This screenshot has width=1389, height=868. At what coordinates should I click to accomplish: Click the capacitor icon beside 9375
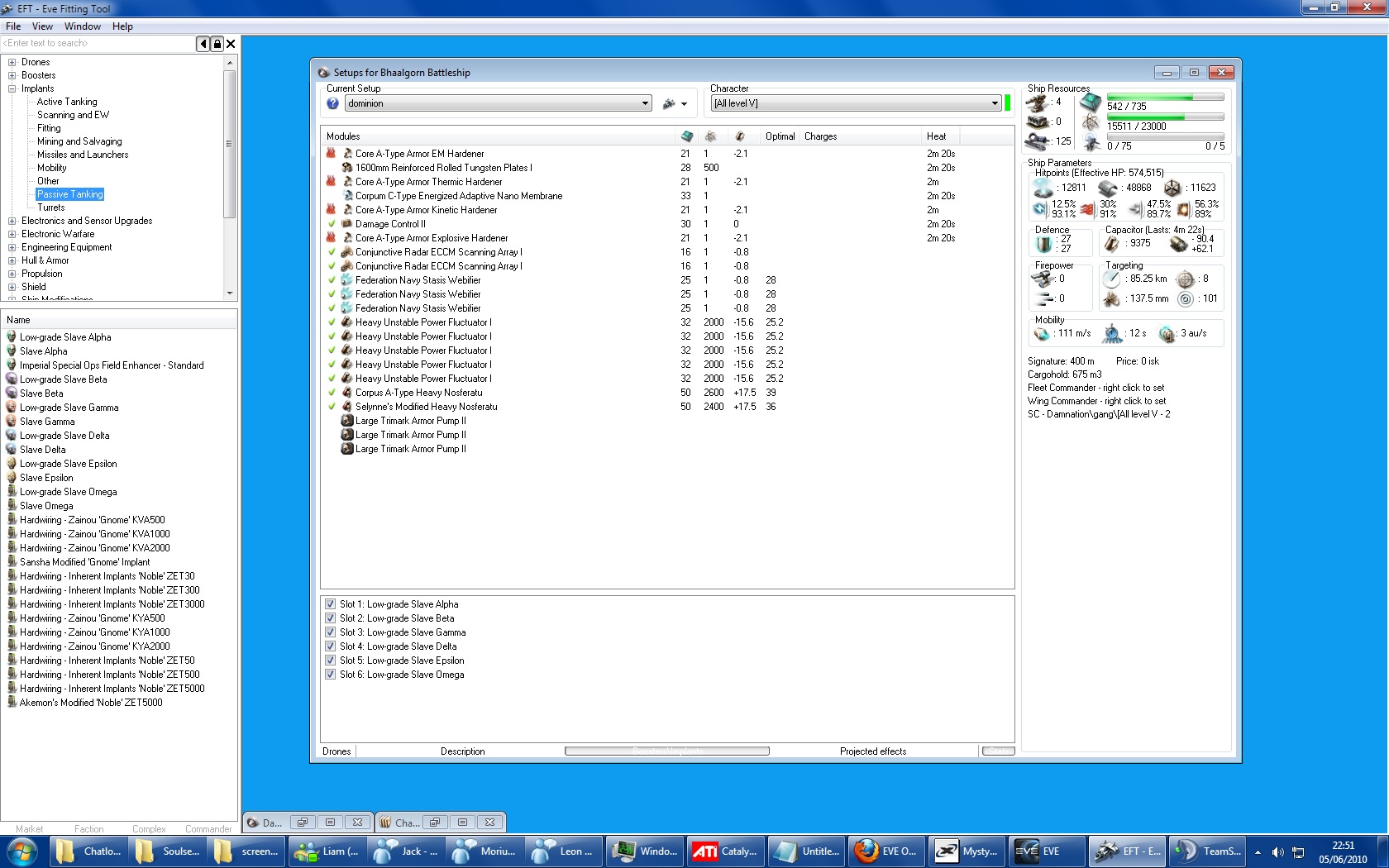1112,244
